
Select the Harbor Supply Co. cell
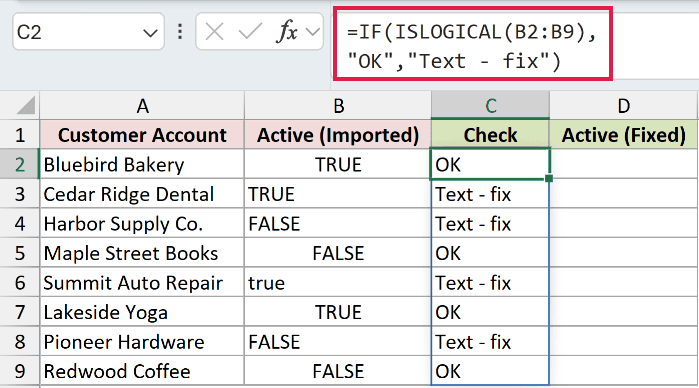click(x=142, y=223)
